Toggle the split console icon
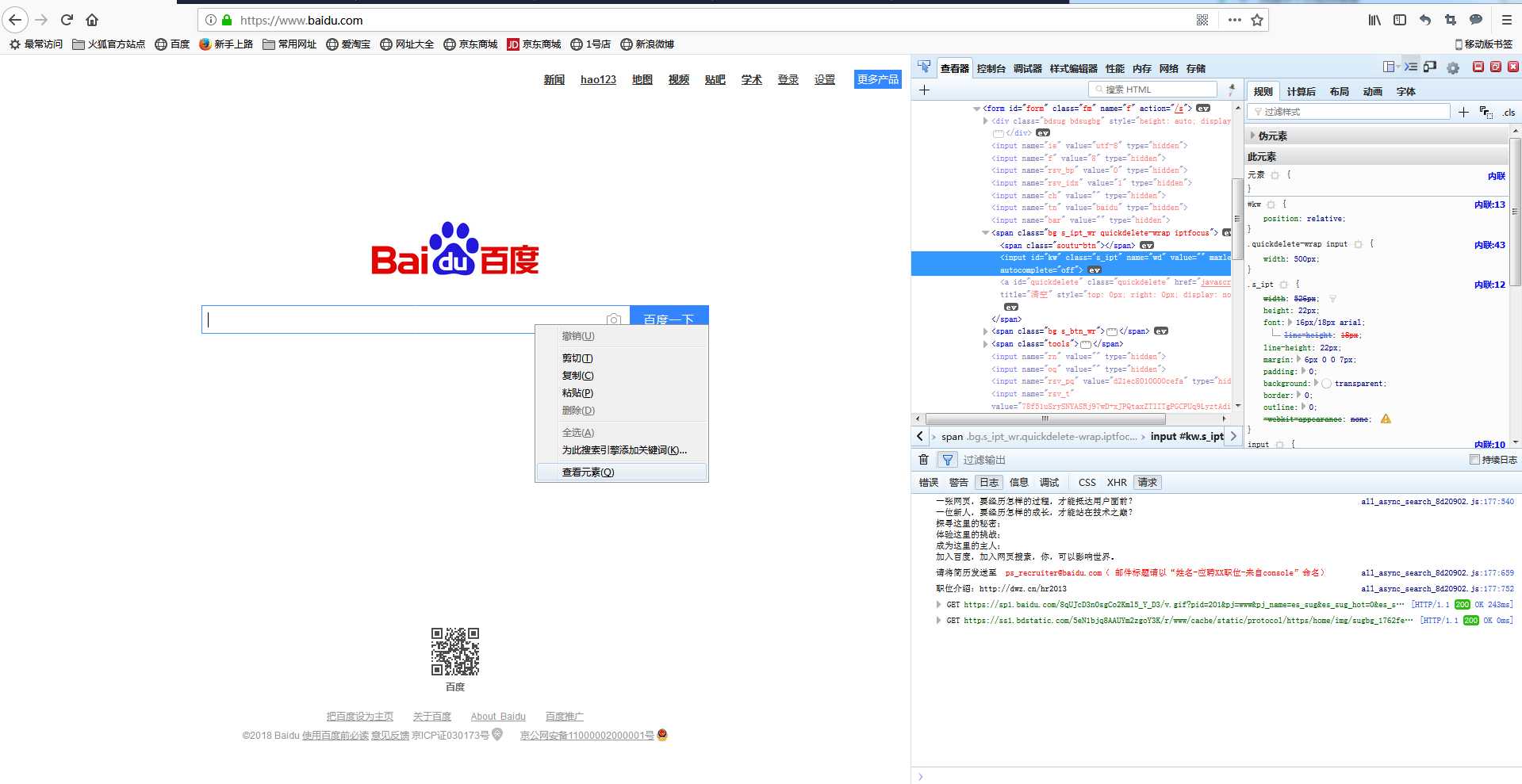 (1410, 67)
